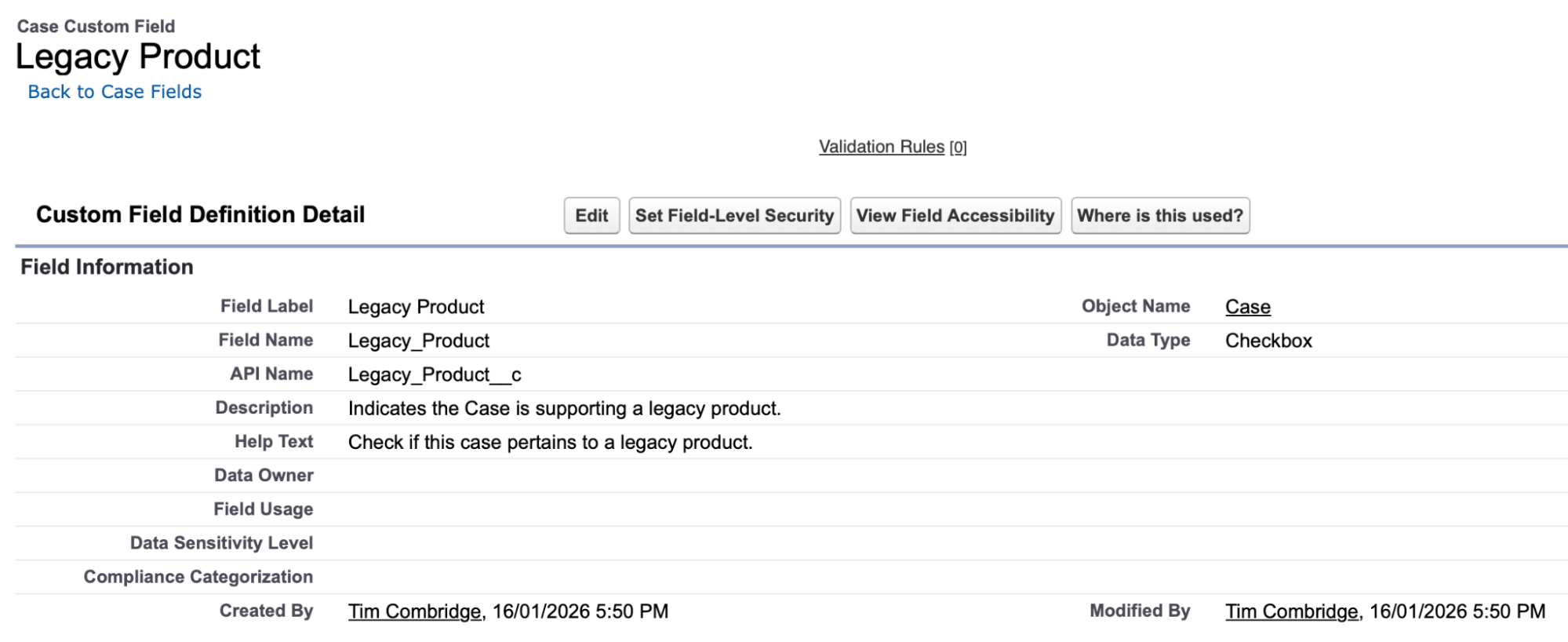
Task: Click the Description text about legacy product
Action: tap(564, 408)
